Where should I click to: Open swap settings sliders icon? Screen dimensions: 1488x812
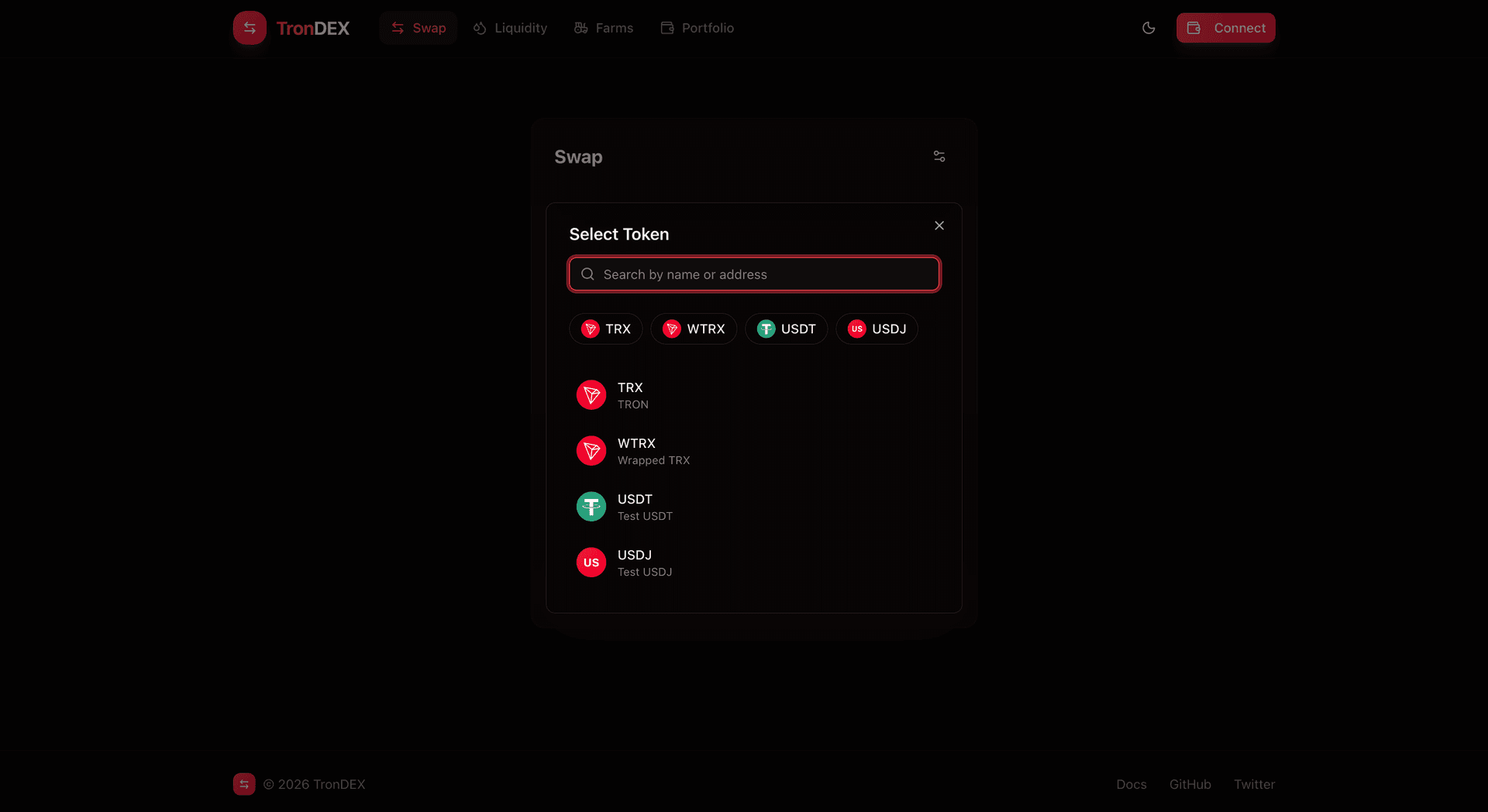[939, 157]
